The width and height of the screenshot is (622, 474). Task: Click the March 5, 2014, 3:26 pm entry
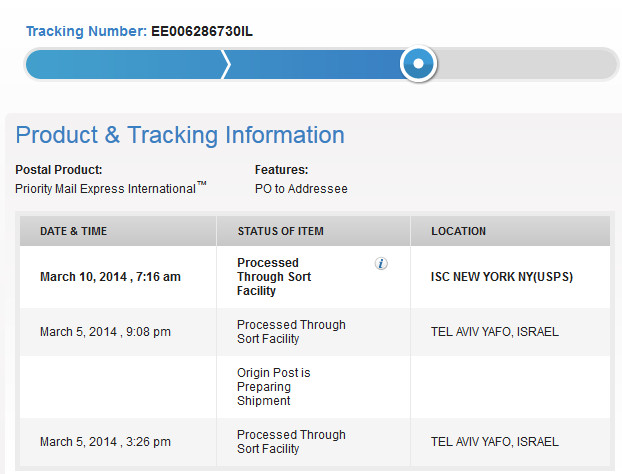point(105,442)
